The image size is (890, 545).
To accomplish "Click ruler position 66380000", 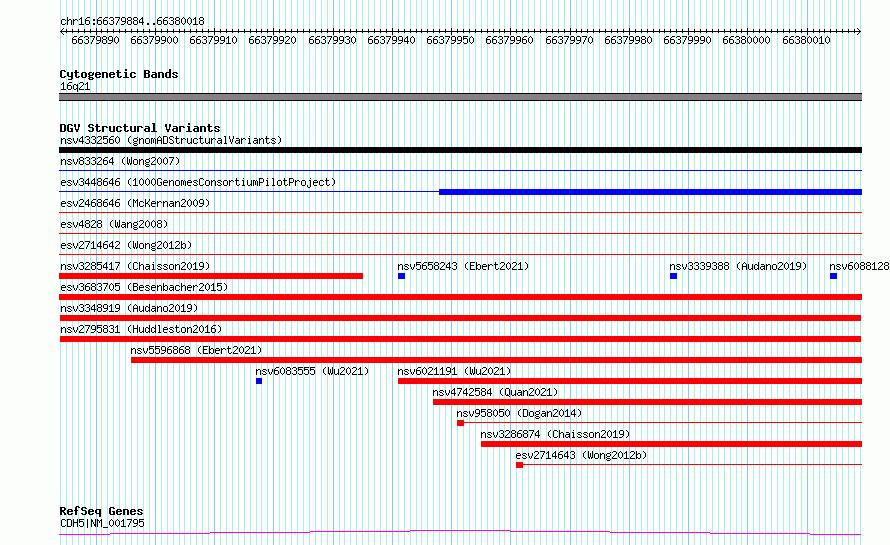I will 746,40.
